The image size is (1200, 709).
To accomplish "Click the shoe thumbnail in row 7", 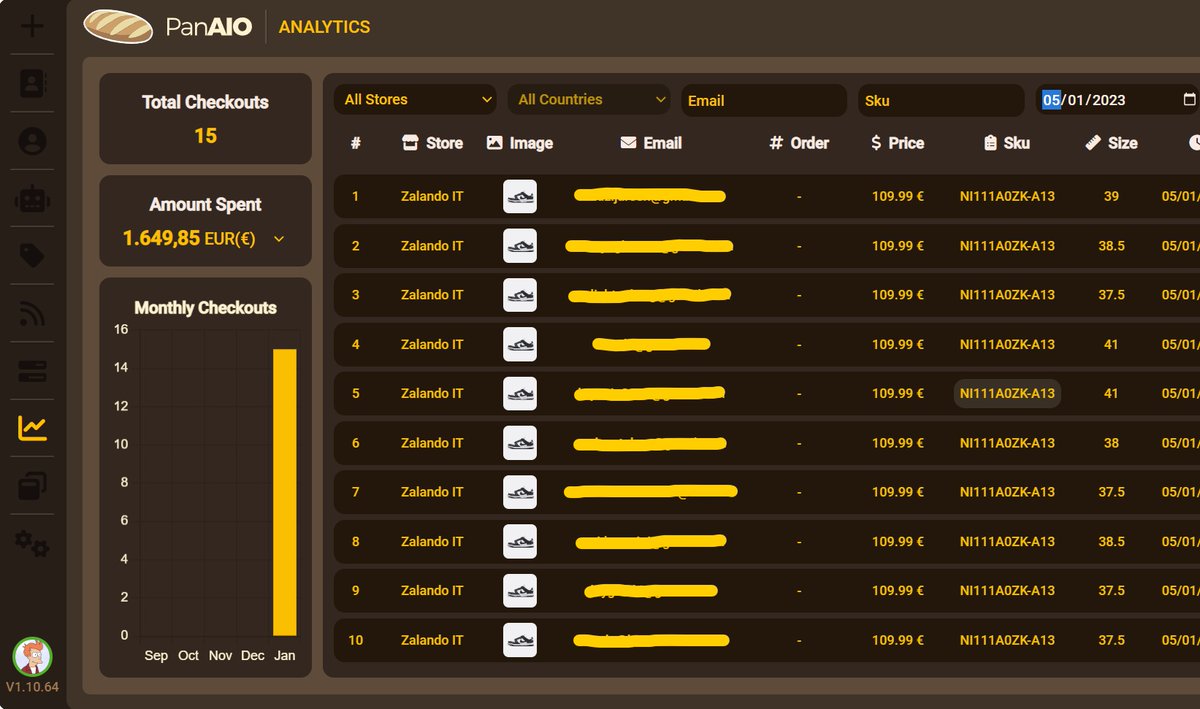I will [x=520, y=492].
